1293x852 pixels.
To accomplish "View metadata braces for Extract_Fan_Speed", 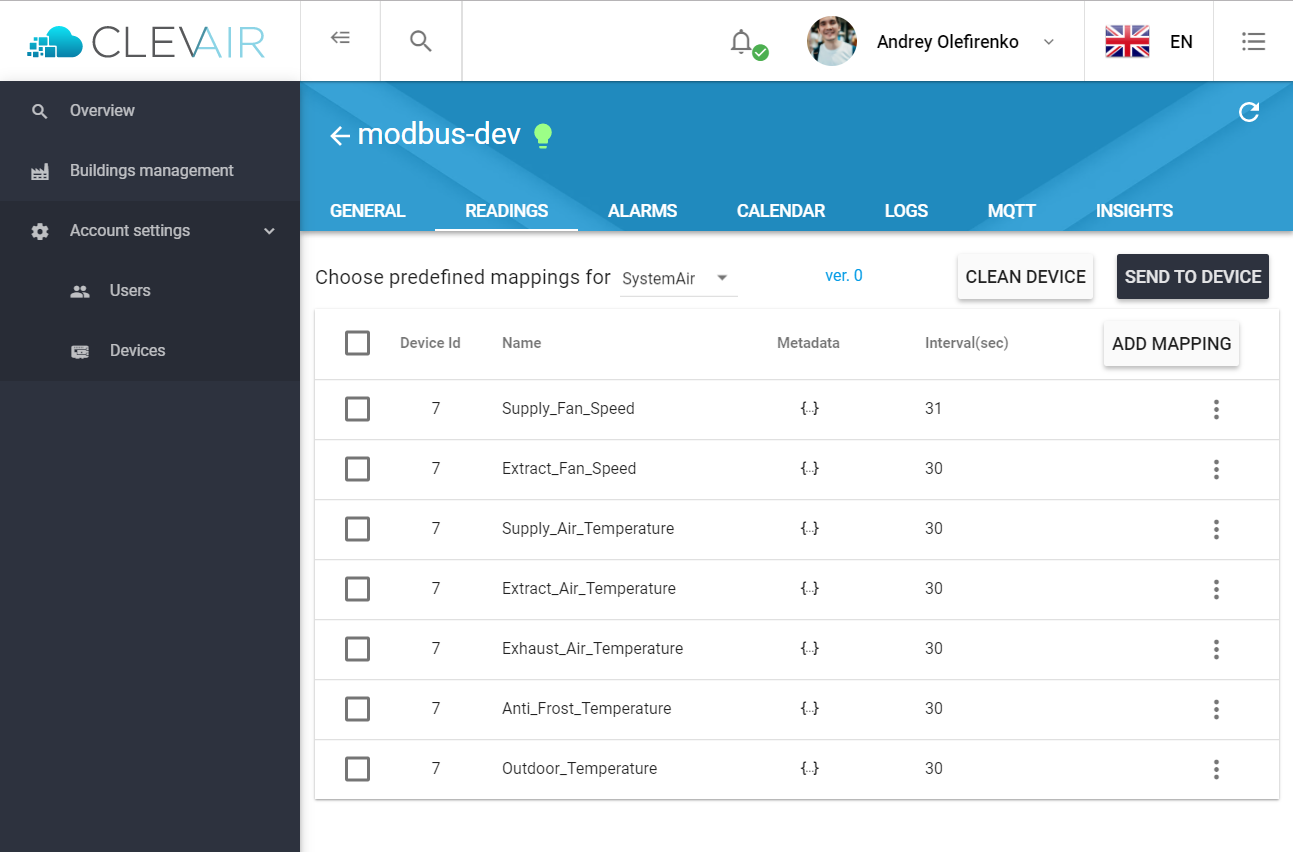I will (x=810, y=469).
